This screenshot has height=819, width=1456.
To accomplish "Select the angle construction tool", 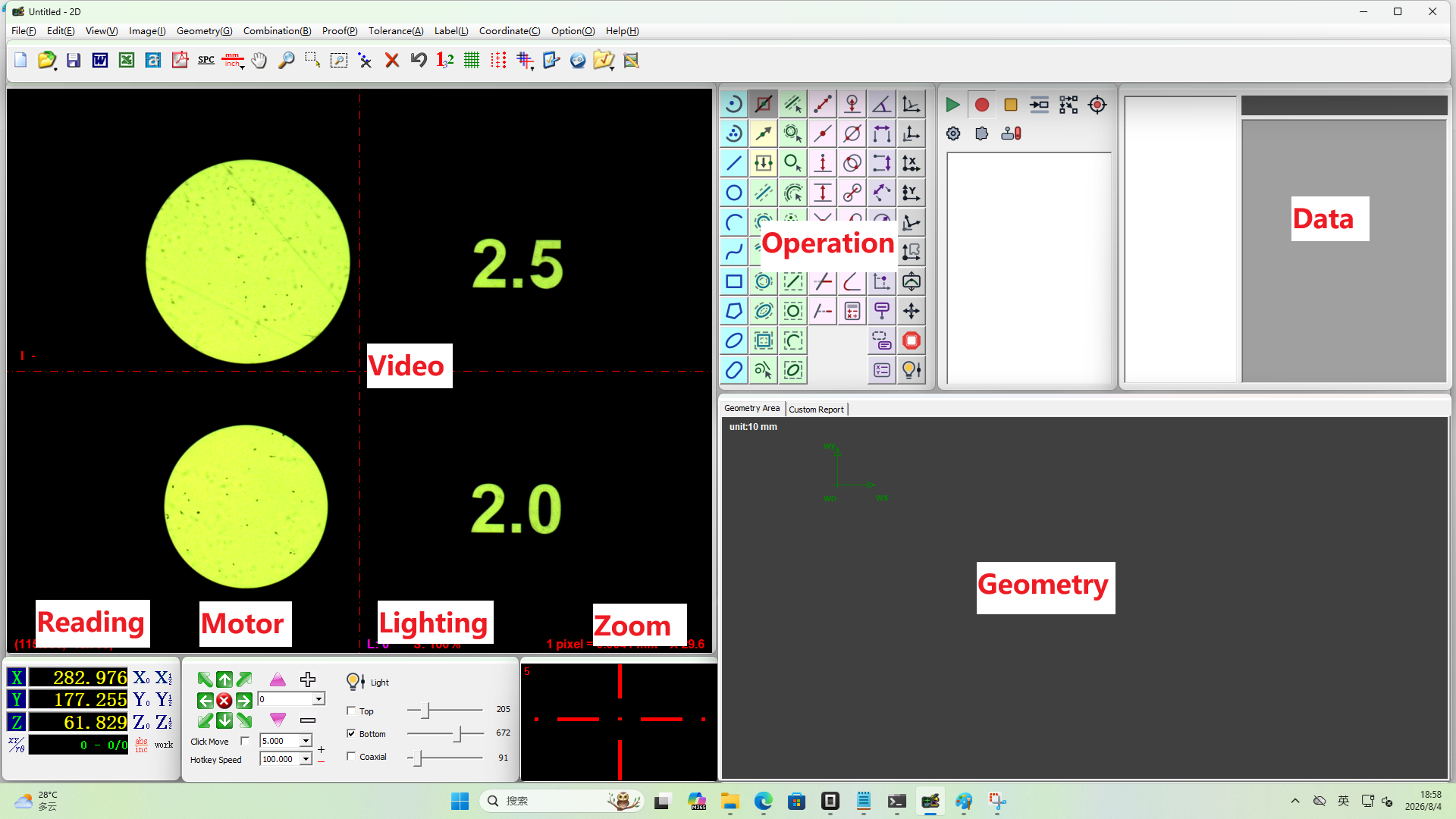I will tap(881, 104).
